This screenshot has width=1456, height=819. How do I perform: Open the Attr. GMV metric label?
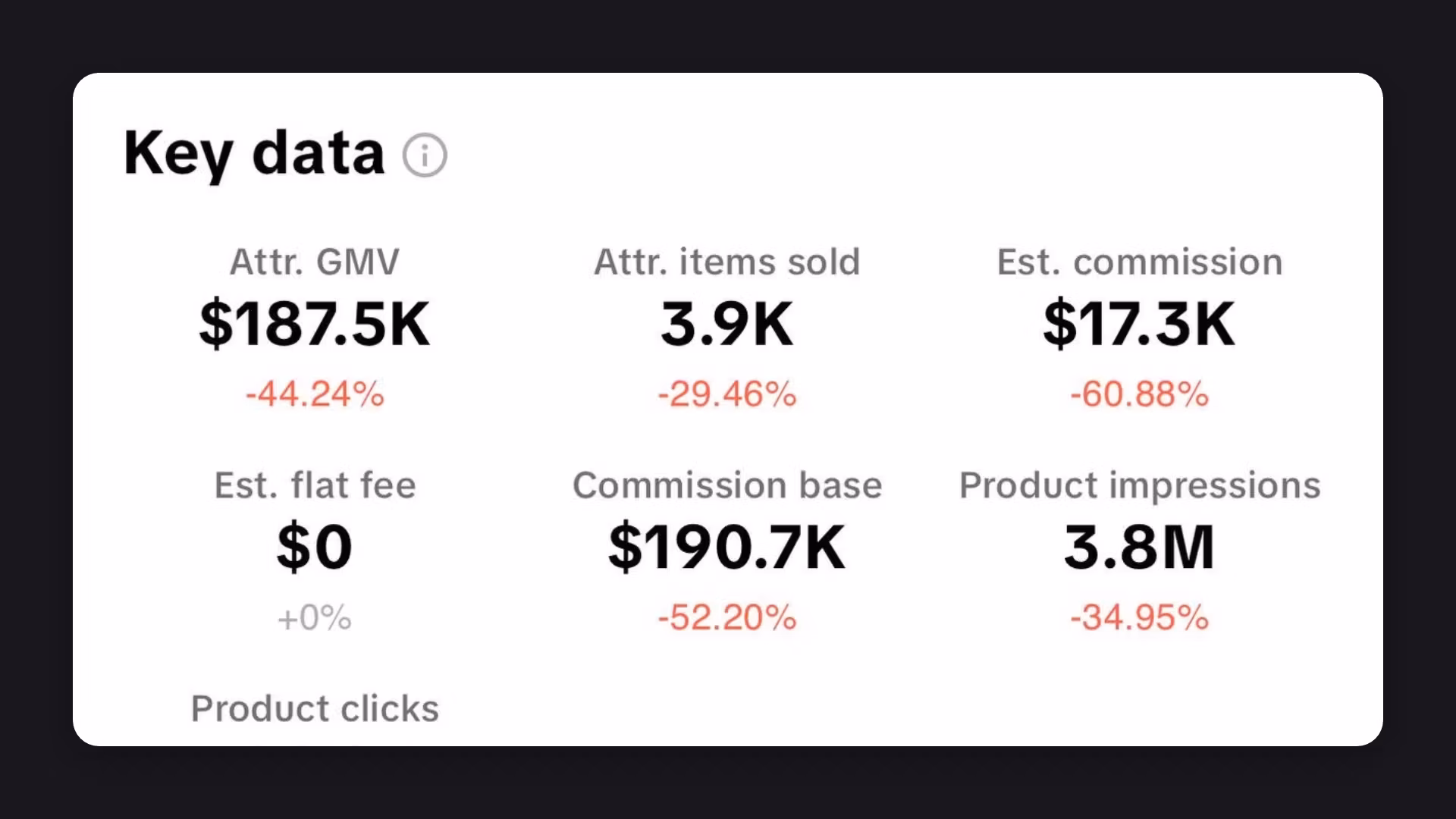tap(315, 262)
